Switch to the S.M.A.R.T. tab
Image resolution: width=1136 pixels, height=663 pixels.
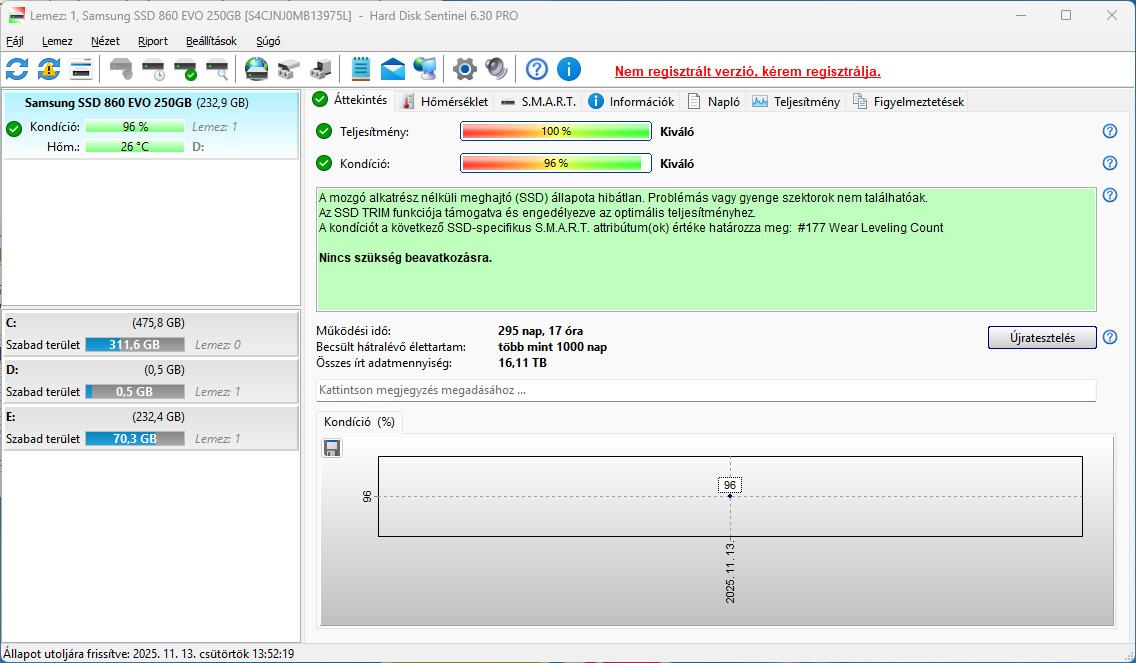coord(538,101)
